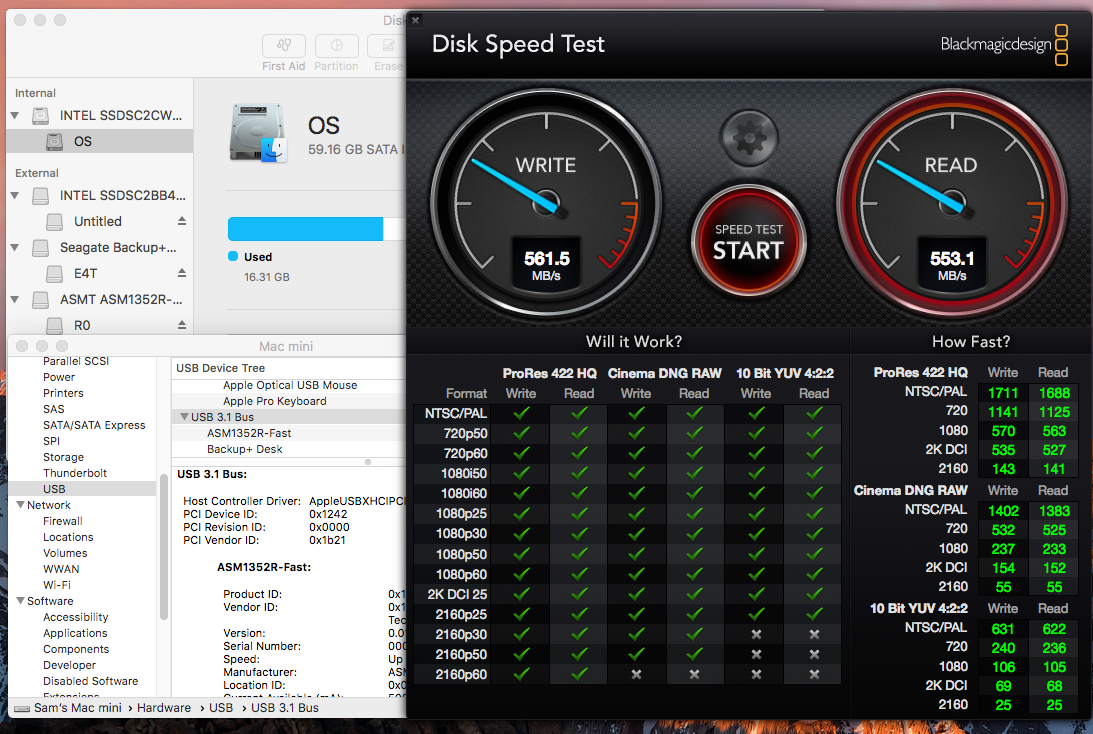Viewport: 1093px width, 734px height.
Task: Click the 2K DCI 25 row label
Action: pyautogui.click(x=457, y=595)
